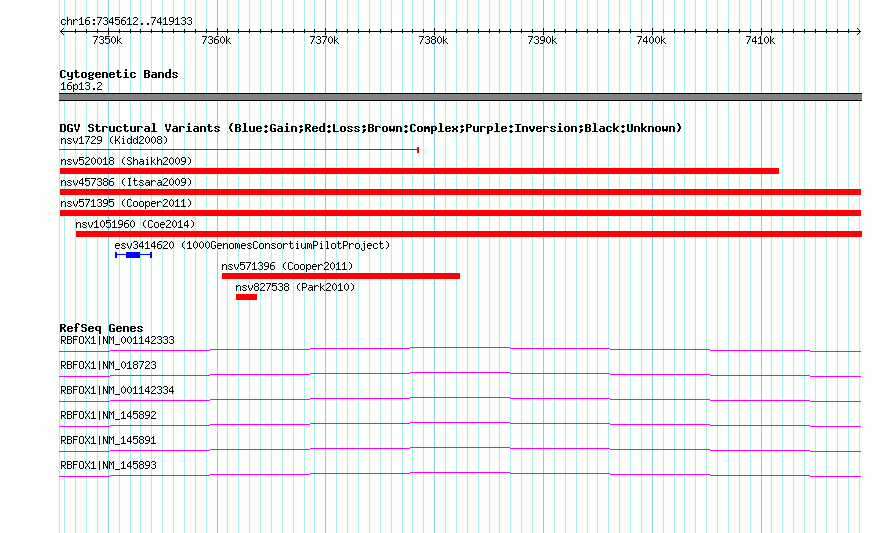Click the 7390k ruler mark

click(542, 40)
